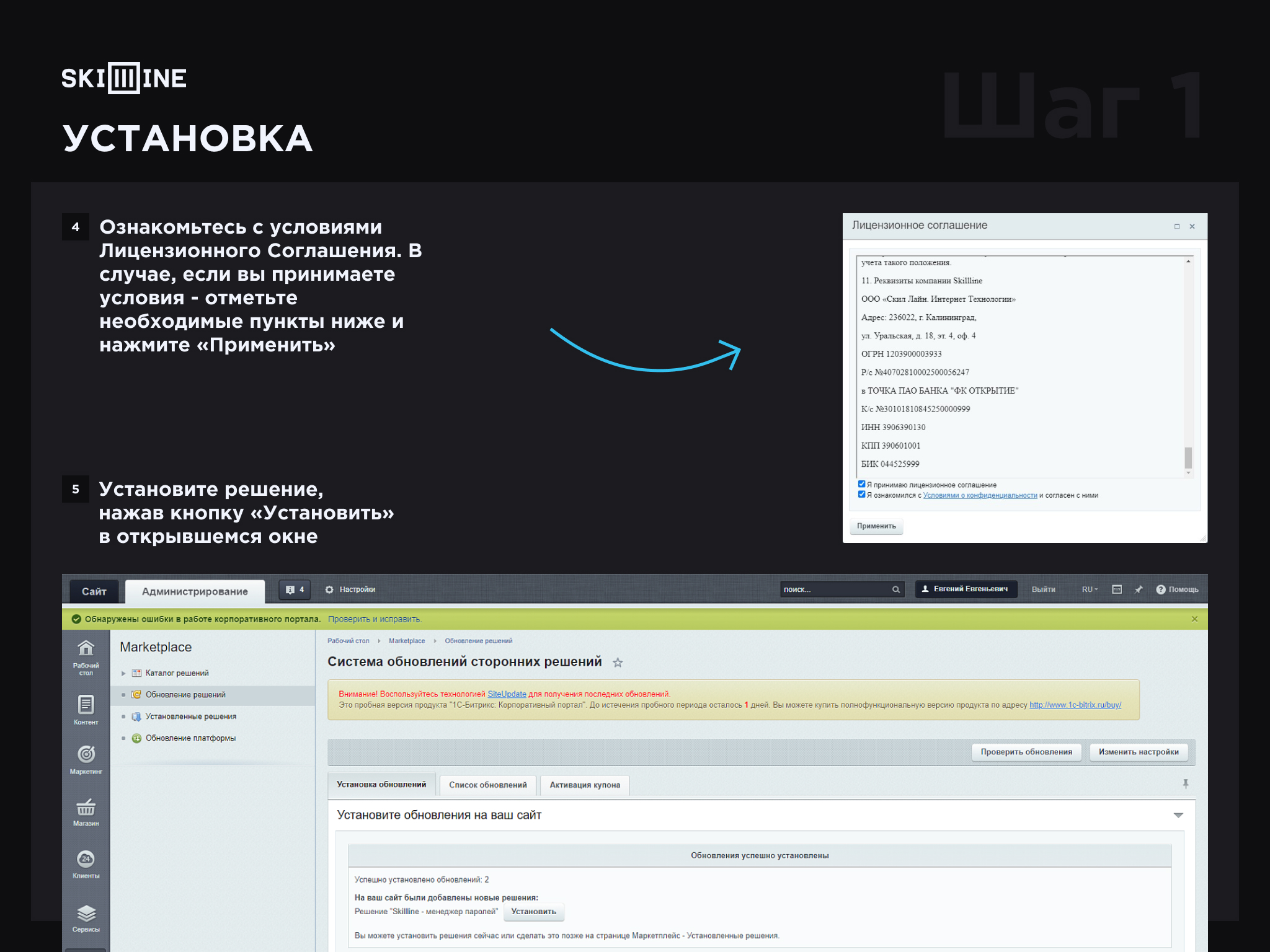
Task: Open the Маркетинг sidebar section
Action: 86,759
